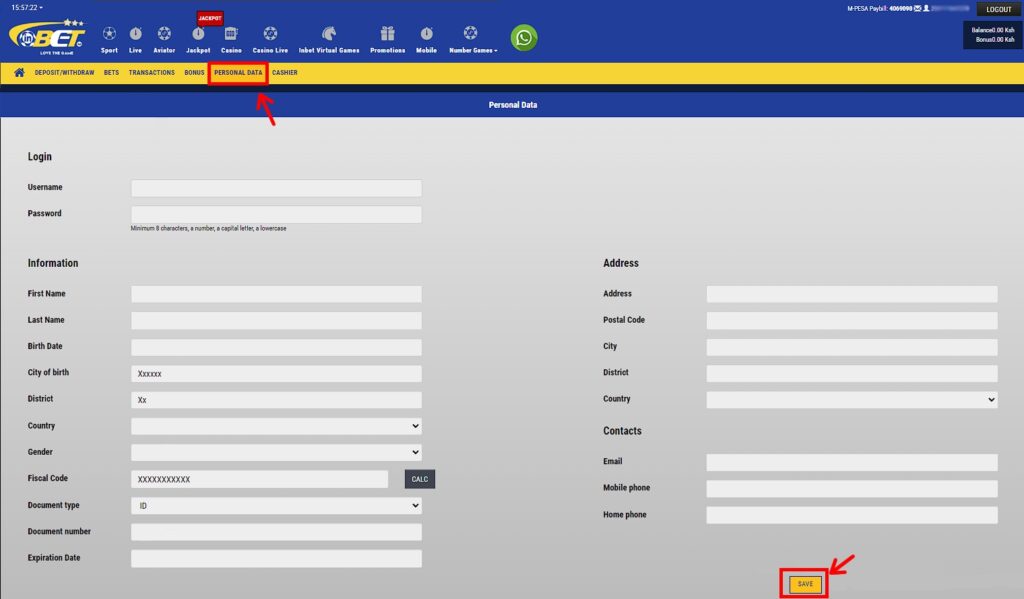Open the Country dropdown under Information
Viewport: 1024px width, 599px height.
tap(276, 425)
